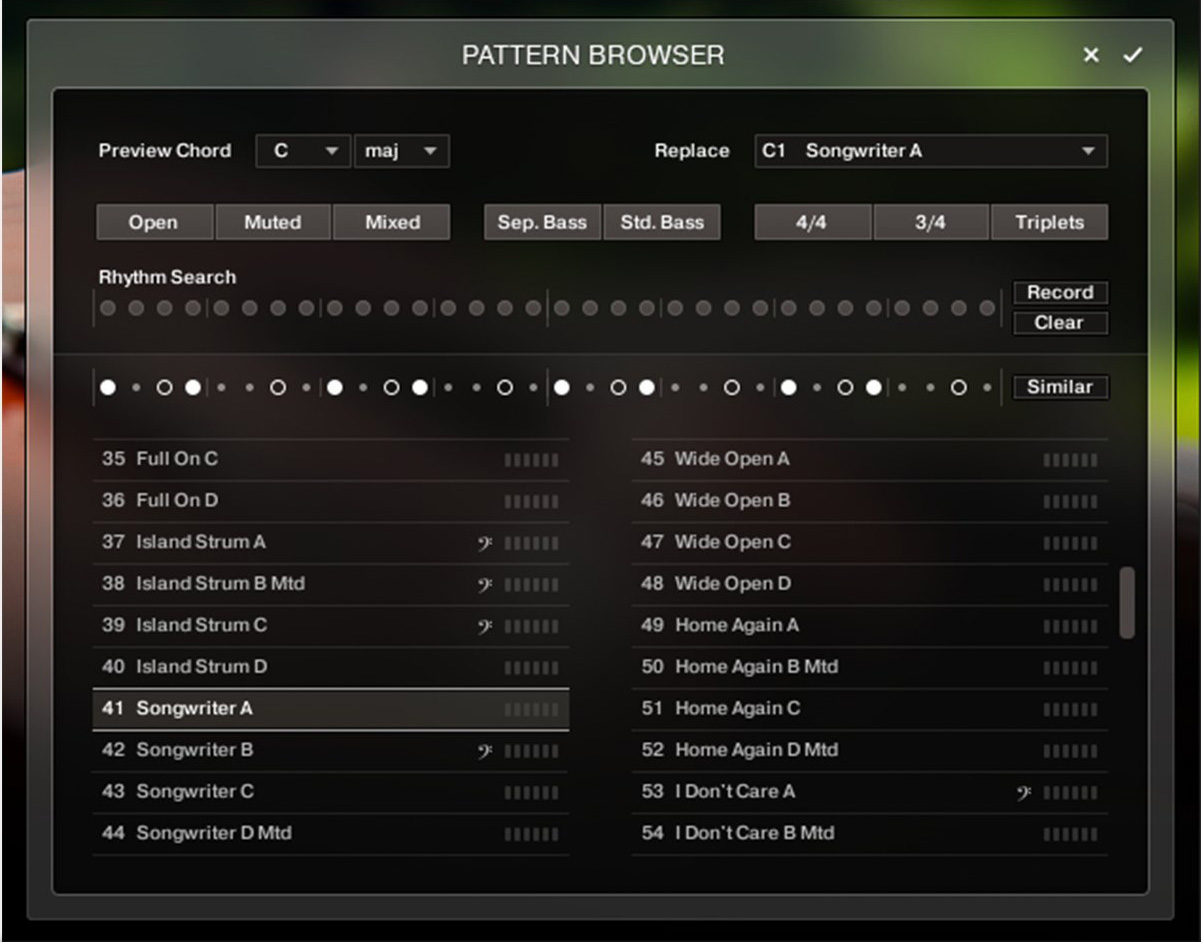Screen dimensions: 1201x942
Task: Open the chord quality dropdown showing maj
Action: (x=401, y=151)
